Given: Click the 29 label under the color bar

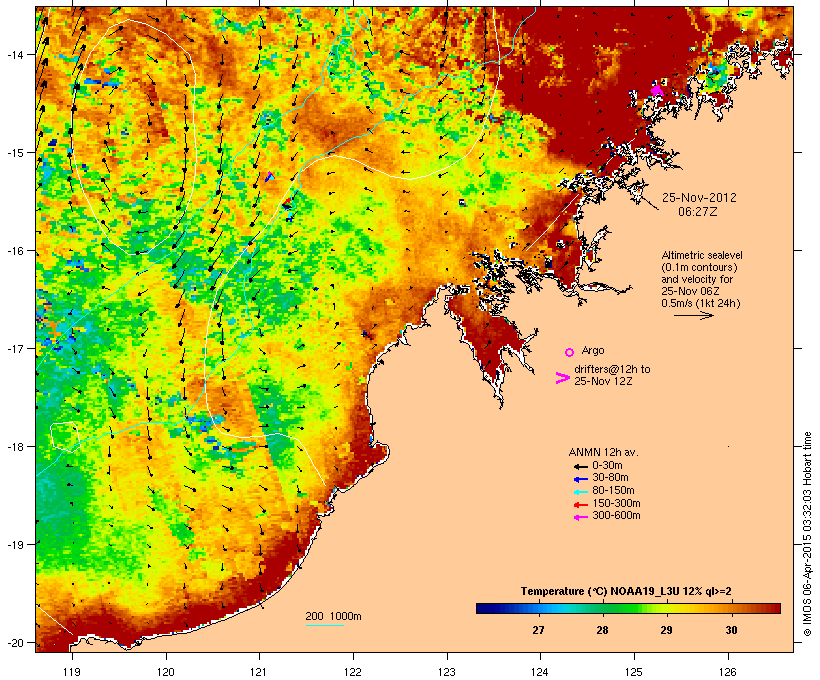Looking at the screenshot, I should (666, 630).
